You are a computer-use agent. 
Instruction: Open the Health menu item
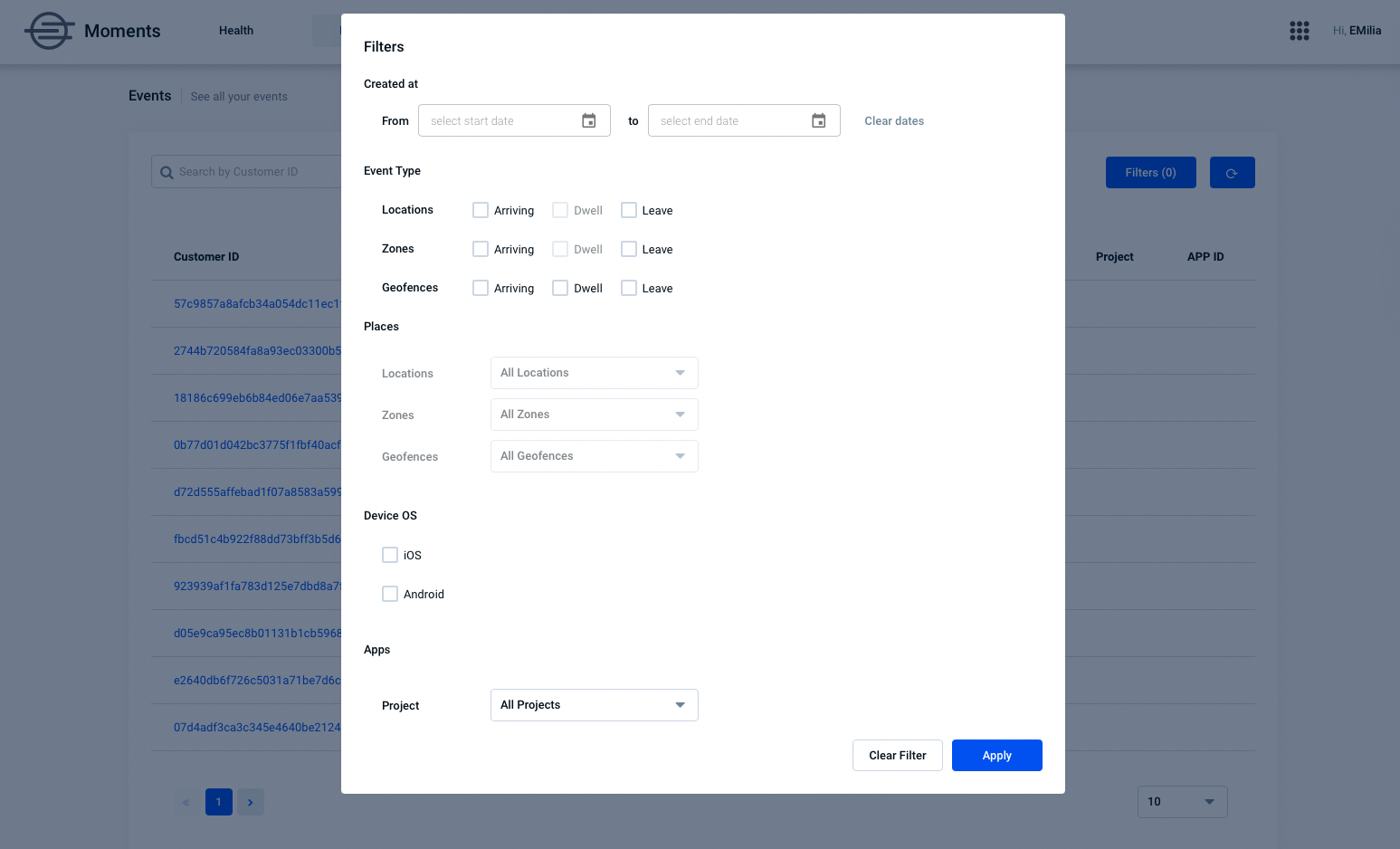[236, 31]
